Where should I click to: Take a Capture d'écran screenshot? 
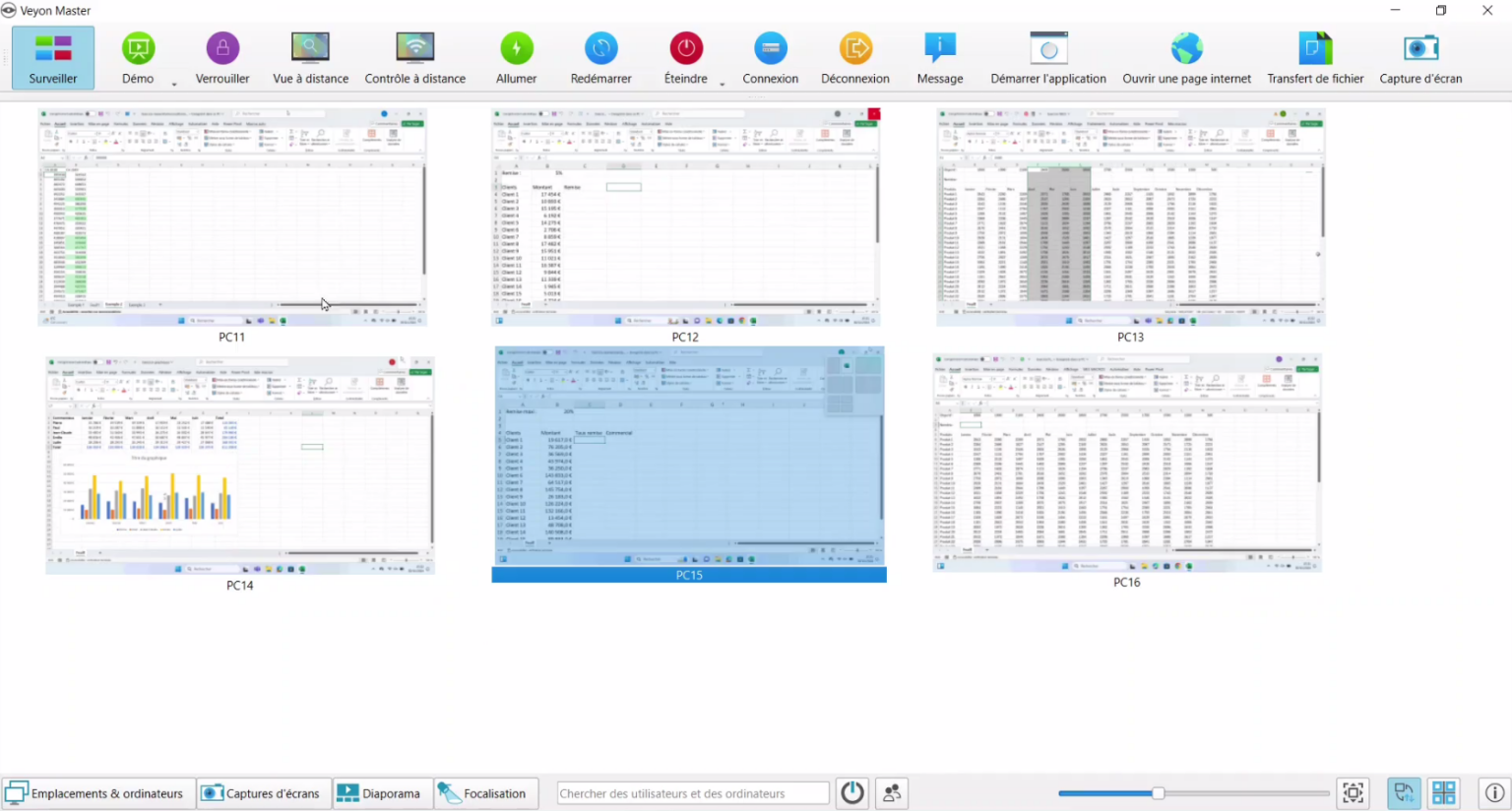(1419, 49)
